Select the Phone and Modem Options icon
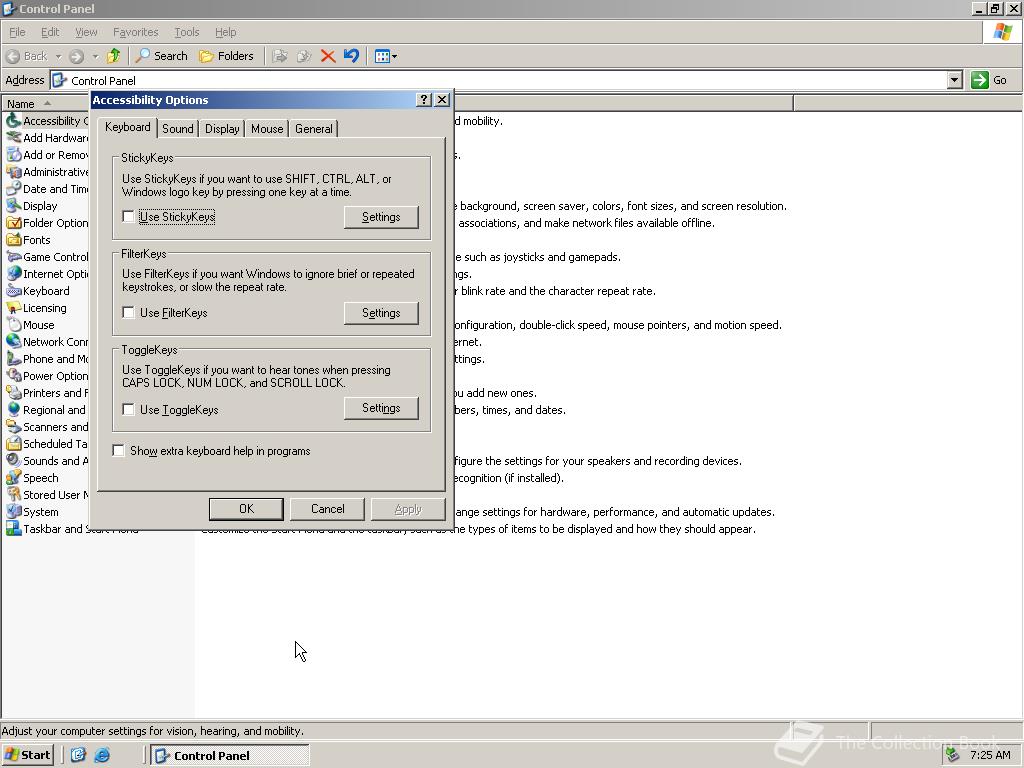Image resolution: width=1024 pixels, height=768 pixels. (x=14, y=359)
